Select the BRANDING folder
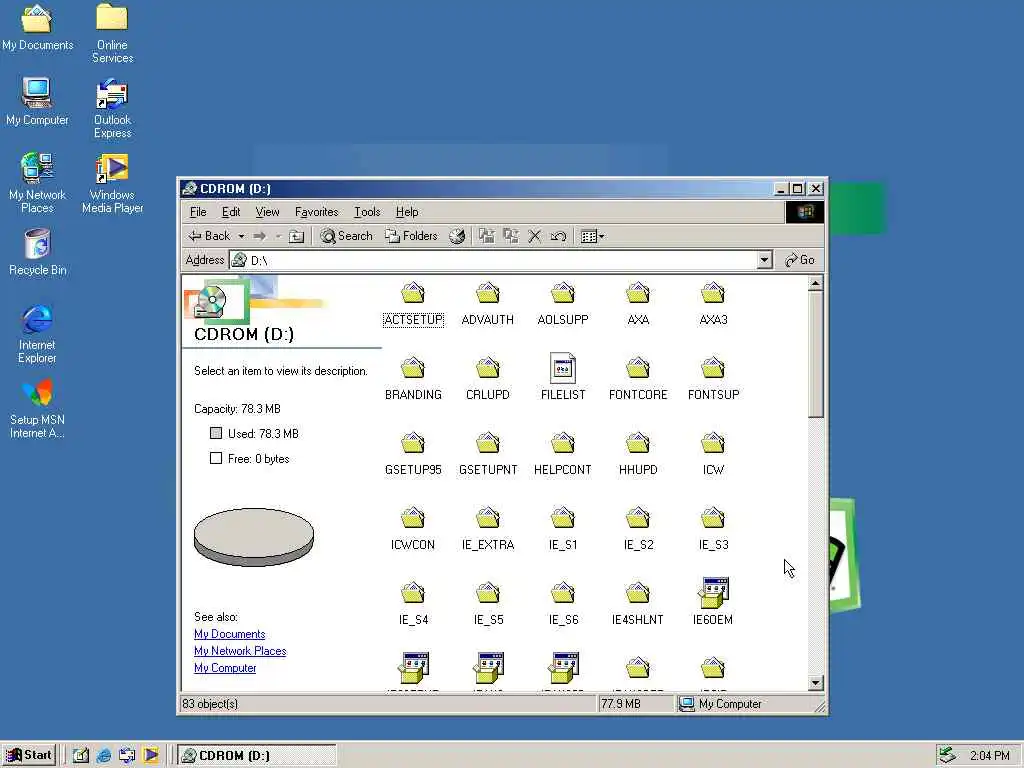Viewport: 1024px width, 768px height. (413, 379)
